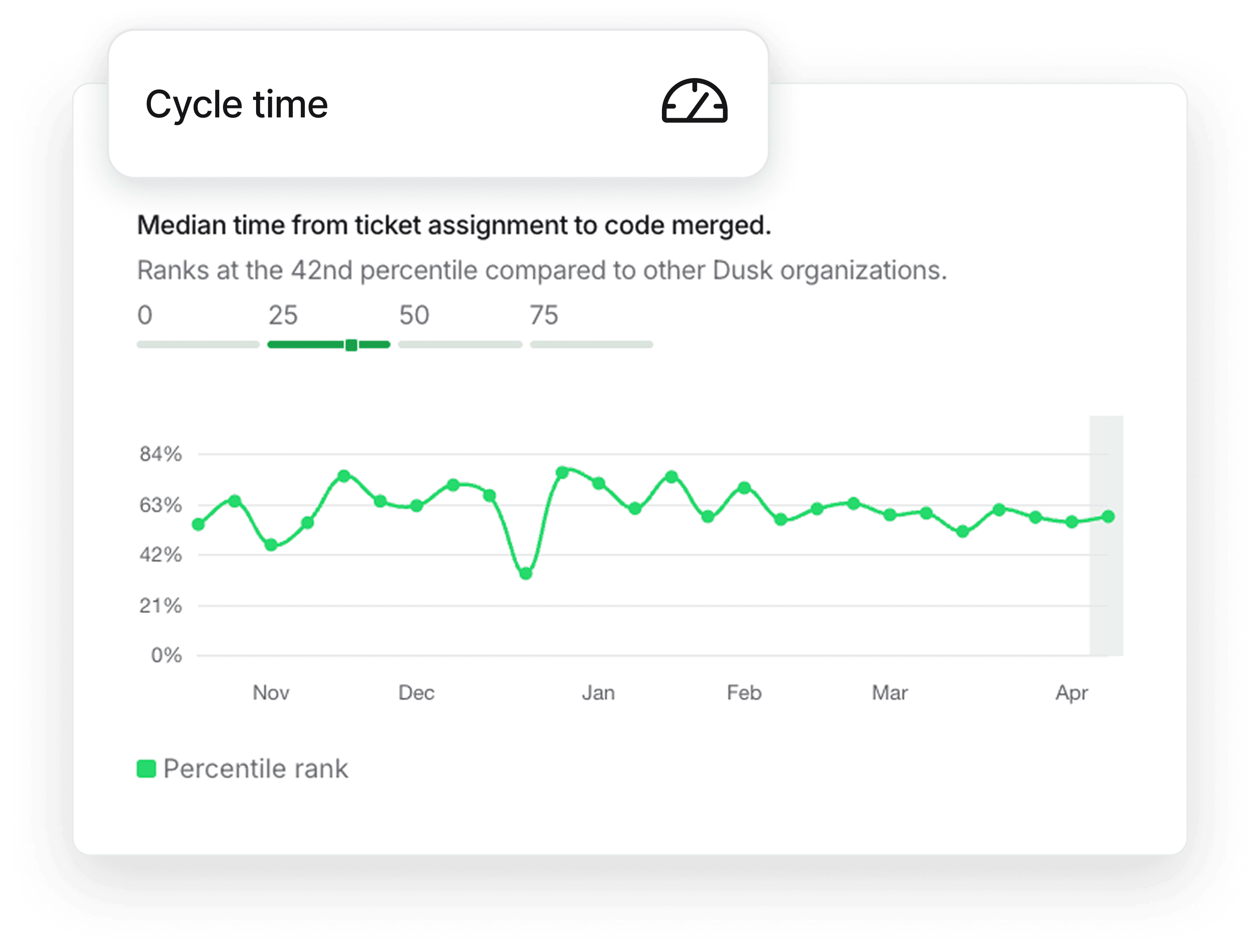Select the 75–100 percentile bar segment

tap(591, 345)
